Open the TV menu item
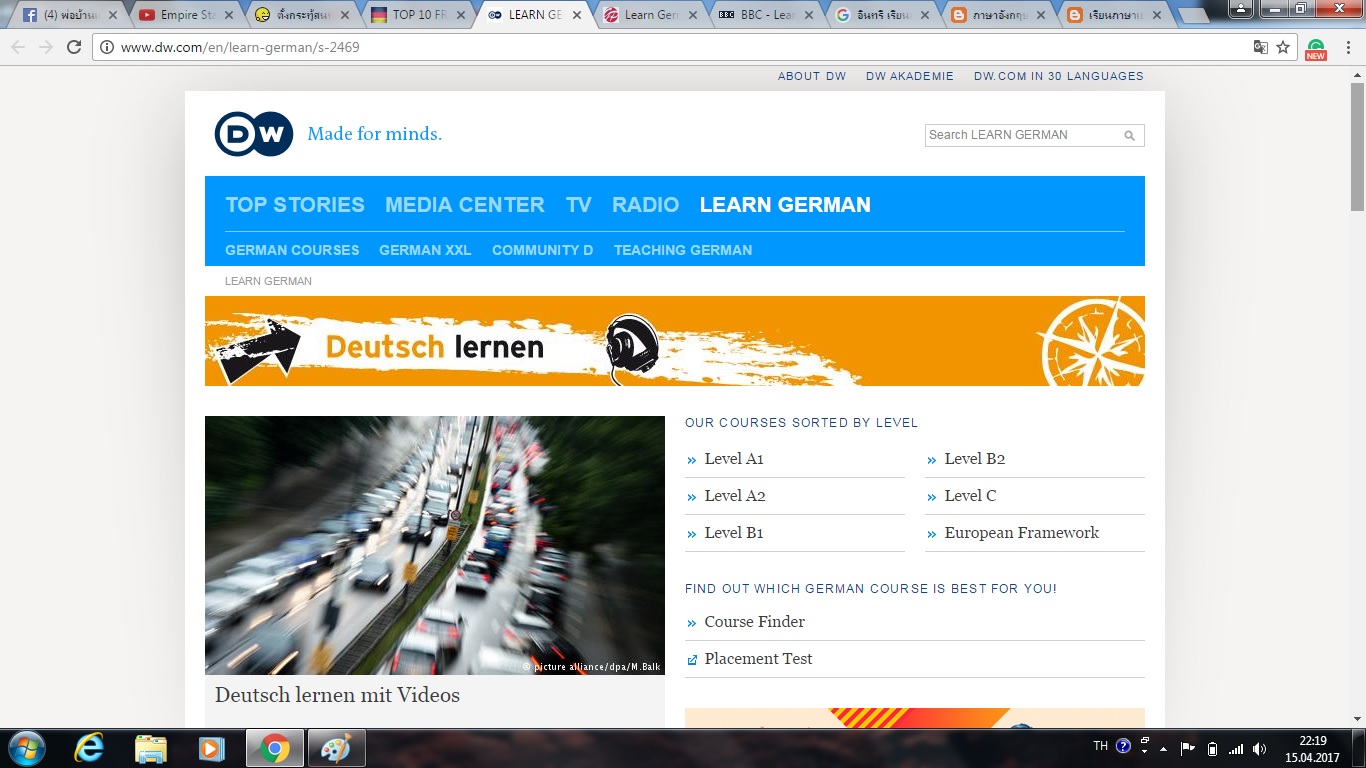 tap(579, 205)
